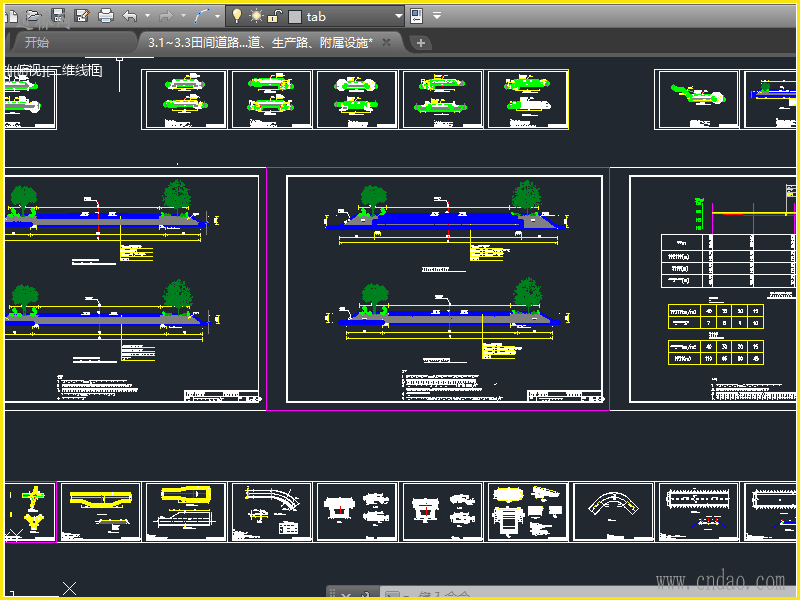
Task: Click the new drawing plus button
Action: pos(421,42)
